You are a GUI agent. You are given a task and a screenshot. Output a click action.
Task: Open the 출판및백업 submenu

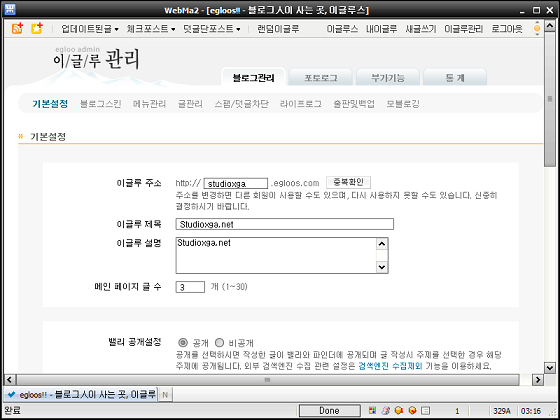click(354, 104)
